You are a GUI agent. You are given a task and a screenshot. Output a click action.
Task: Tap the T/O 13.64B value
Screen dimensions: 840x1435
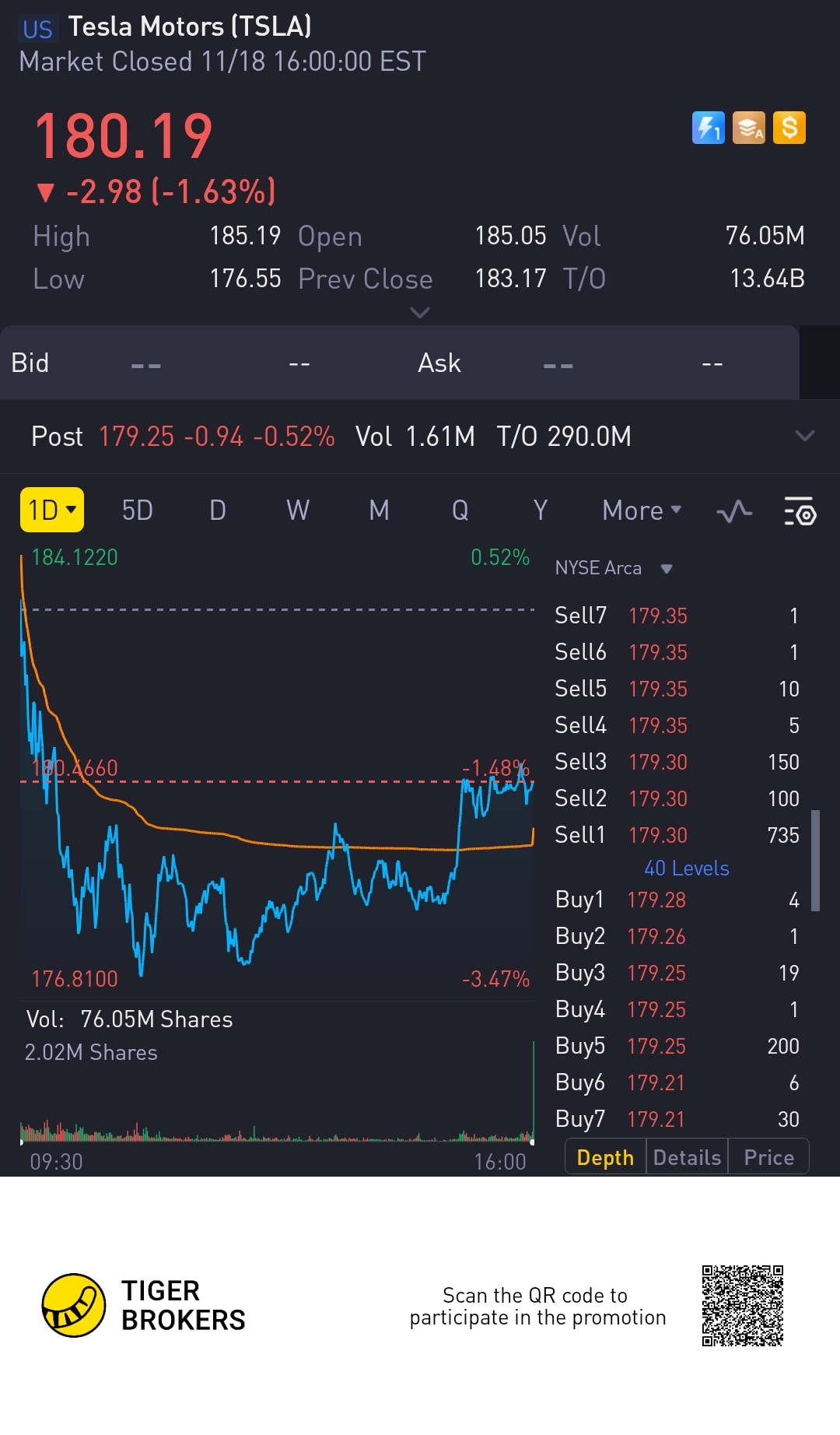click(x=767, y=279)
